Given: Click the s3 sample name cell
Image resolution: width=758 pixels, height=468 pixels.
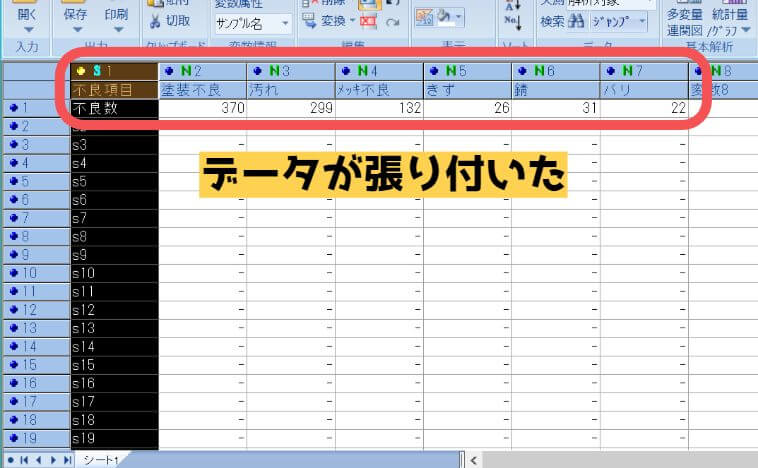Looking at the screenshot, I should click(x=114, y=145).
